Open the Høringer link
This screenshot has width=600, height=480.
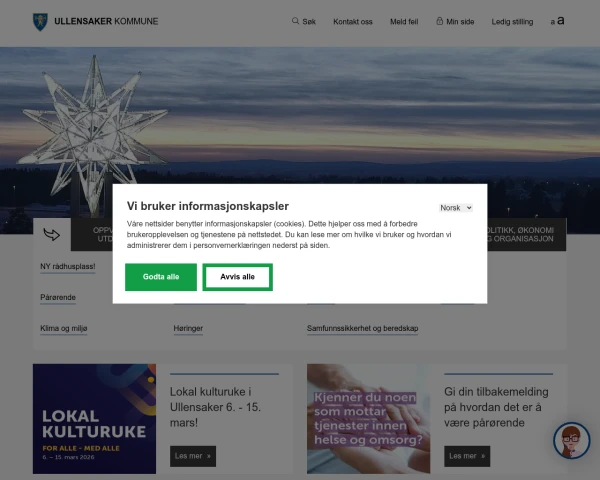188,328
